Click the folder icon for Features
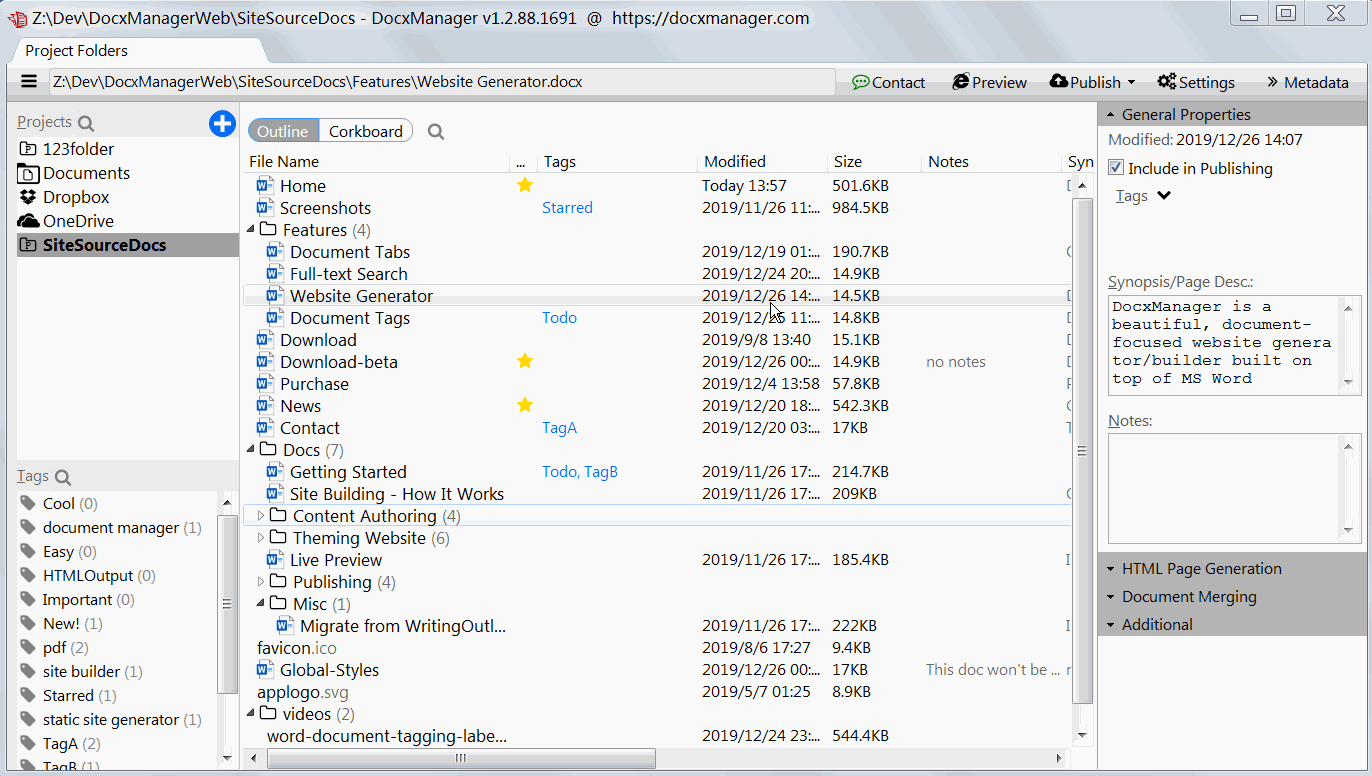Image resolution: width=1372 pixels, height=776 pixels. tap(268, 229)
